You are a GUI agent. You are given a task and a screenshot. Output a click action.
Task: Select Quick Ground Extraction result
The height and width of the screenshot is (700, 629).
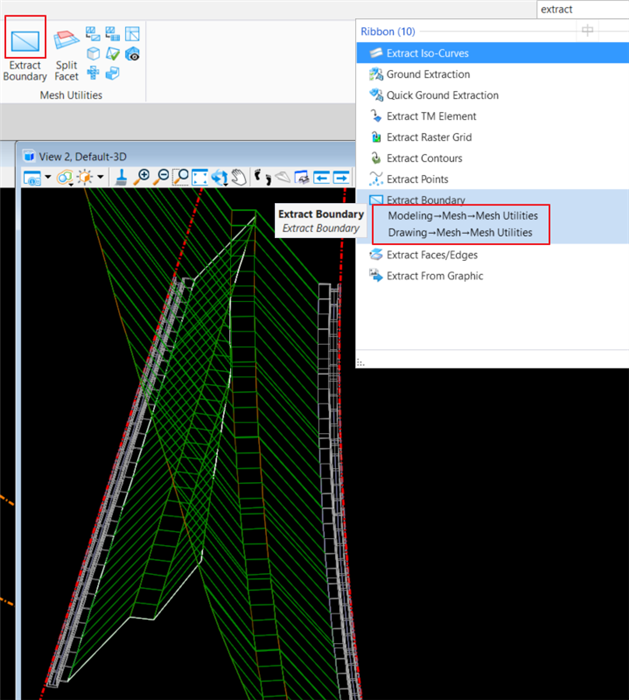[x=442, y=95]
